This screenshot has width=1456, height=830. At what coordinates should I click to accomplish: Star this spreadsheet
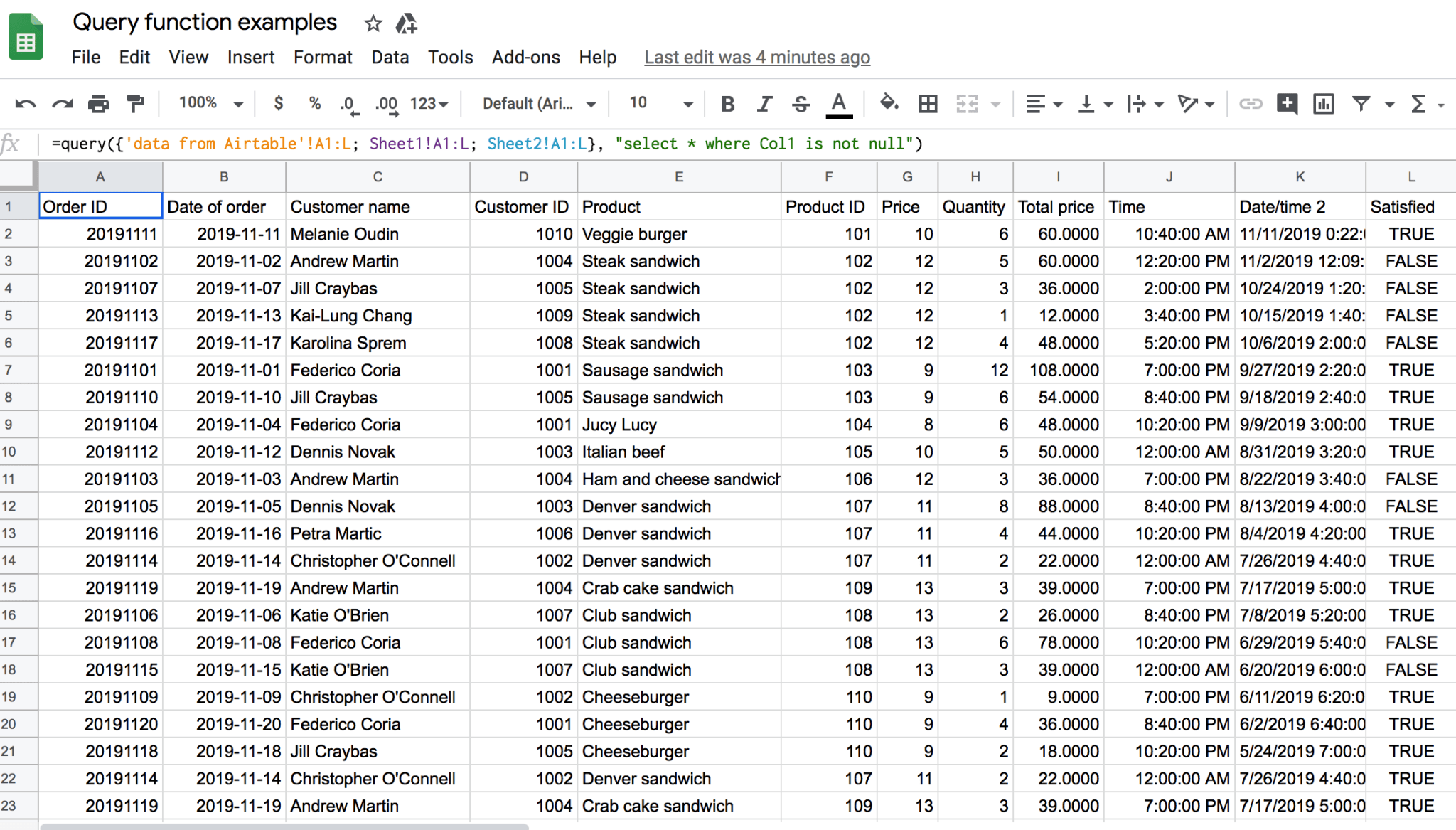(373, 23)
